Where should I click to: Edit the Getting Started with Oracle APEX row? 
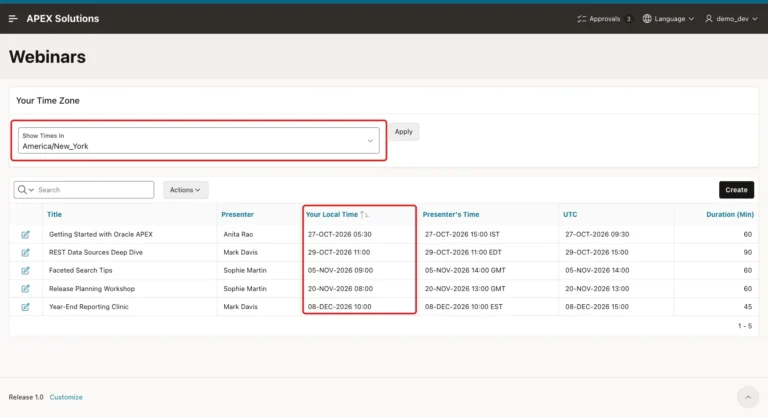point(25,235)
